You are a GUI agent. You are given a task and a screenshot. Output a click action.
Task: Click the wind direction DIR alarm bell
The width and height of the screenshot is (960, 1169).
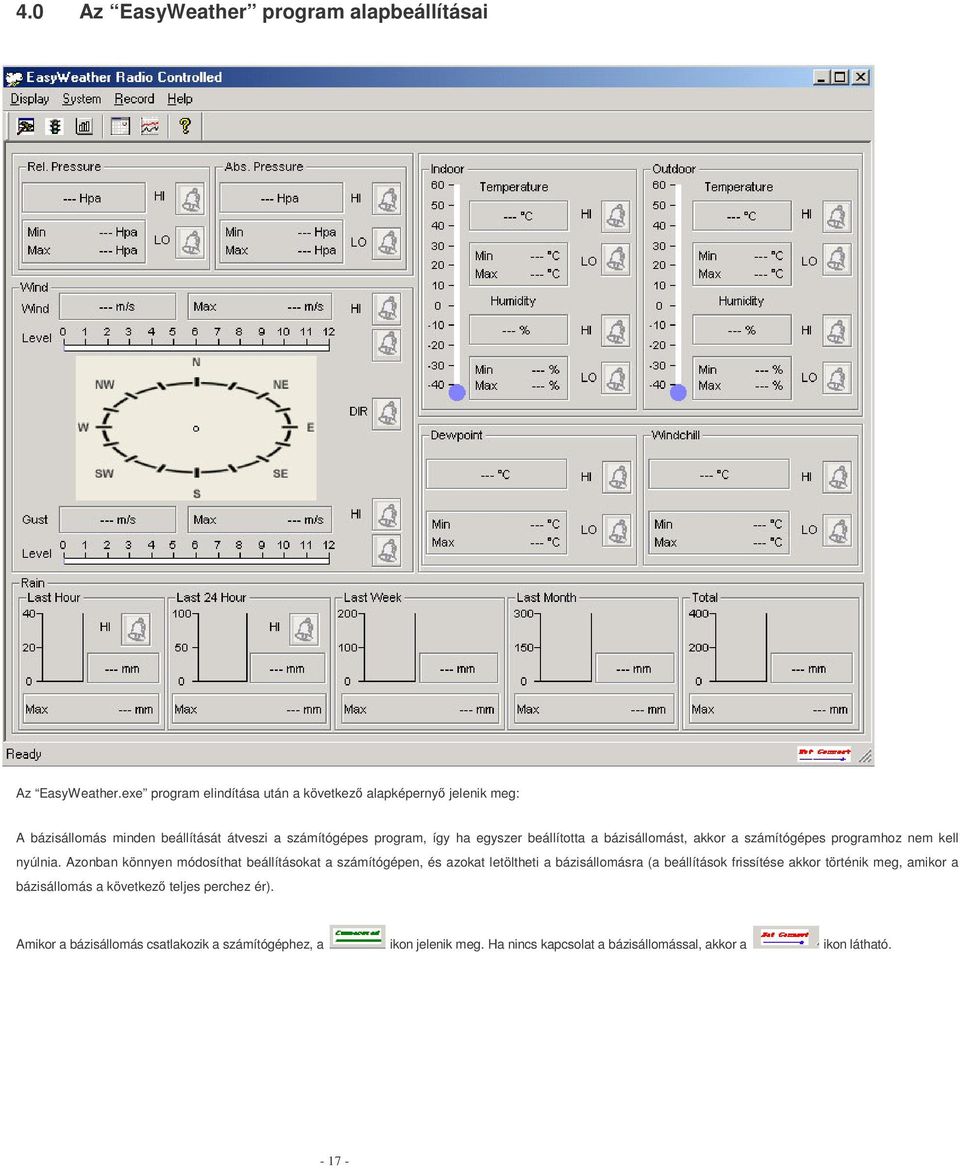click(x=387, y=413)
